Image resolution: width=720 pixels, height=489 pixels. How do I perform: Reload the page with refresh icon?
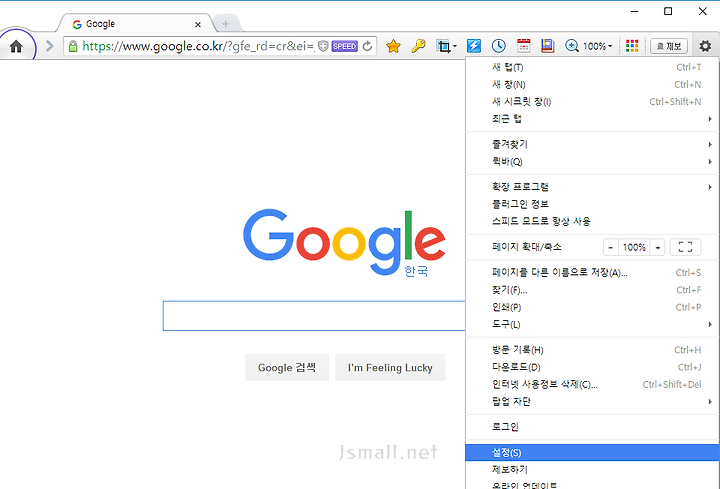point(367,46)
